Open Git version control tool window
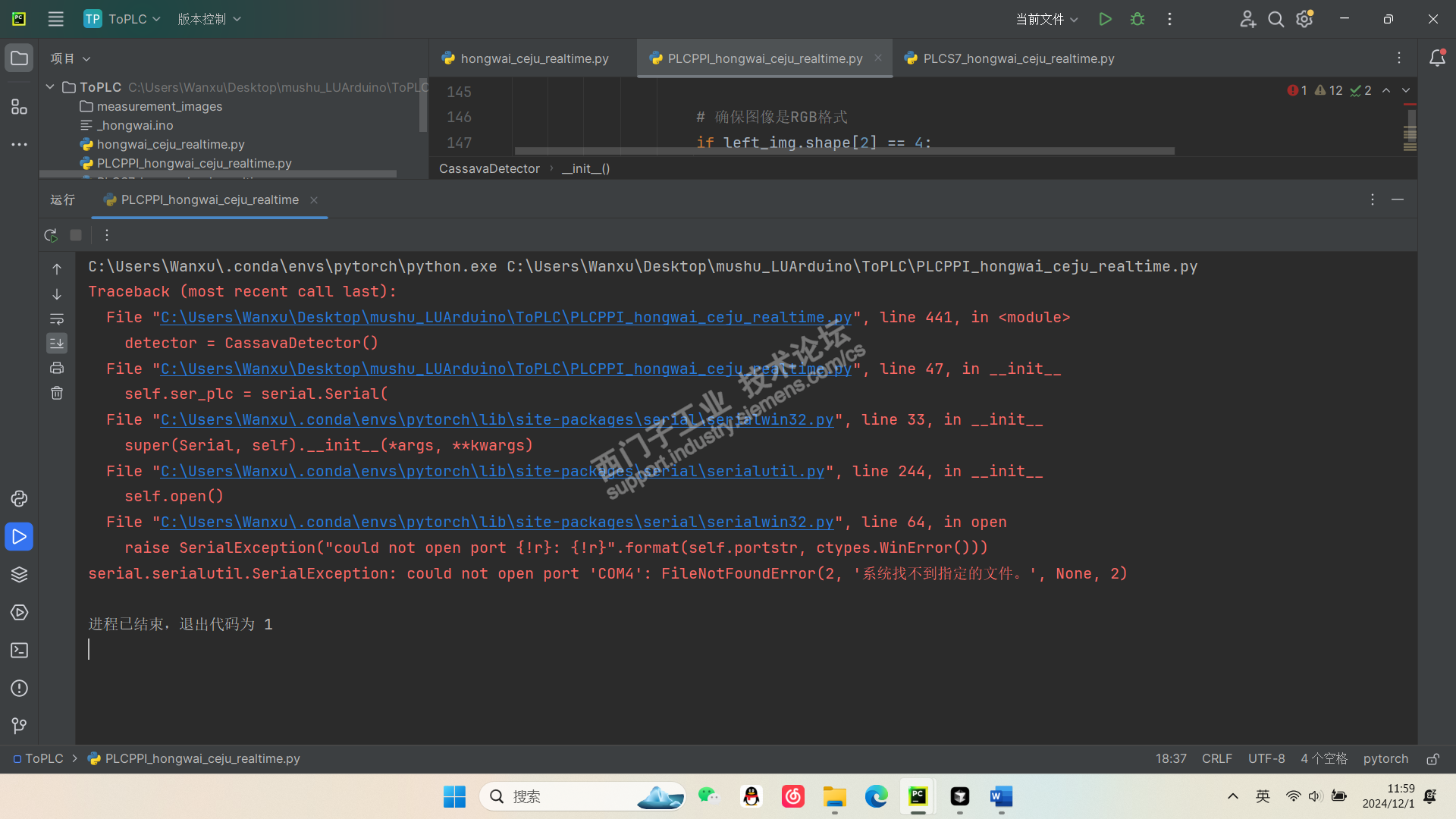Image resolution: width=1456 pixels, height=819 pixels. click(19, 726)
